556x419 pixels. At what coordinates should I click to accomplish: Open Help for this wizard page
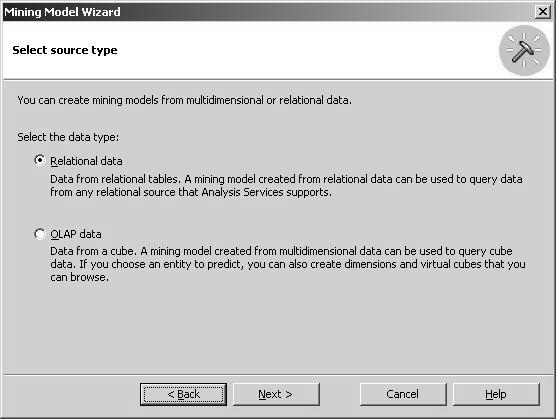(496, 394)
